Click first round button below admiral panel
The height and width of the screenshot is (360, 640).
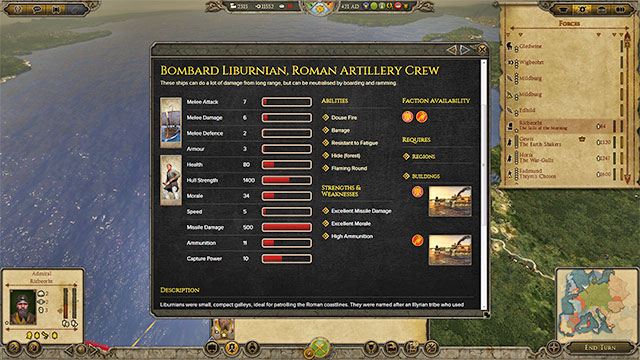(14, 348)
